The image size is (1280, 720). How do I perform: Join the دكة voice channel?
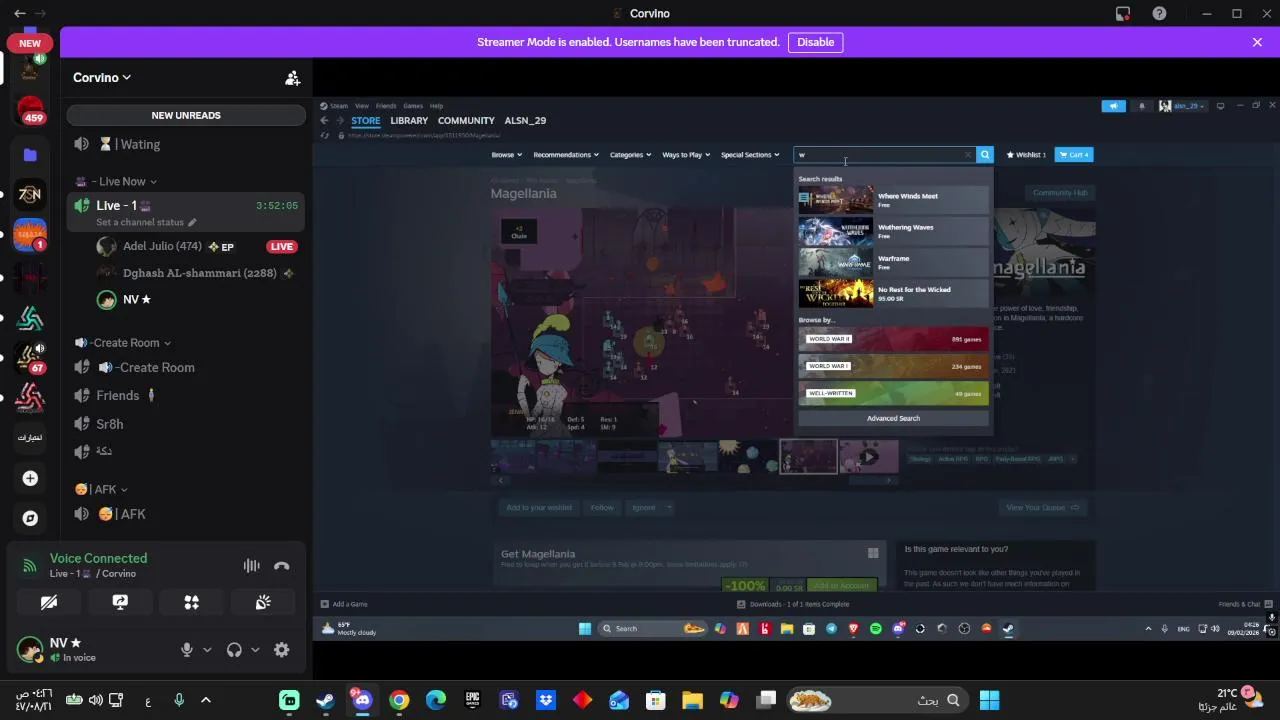pos(186,451)
